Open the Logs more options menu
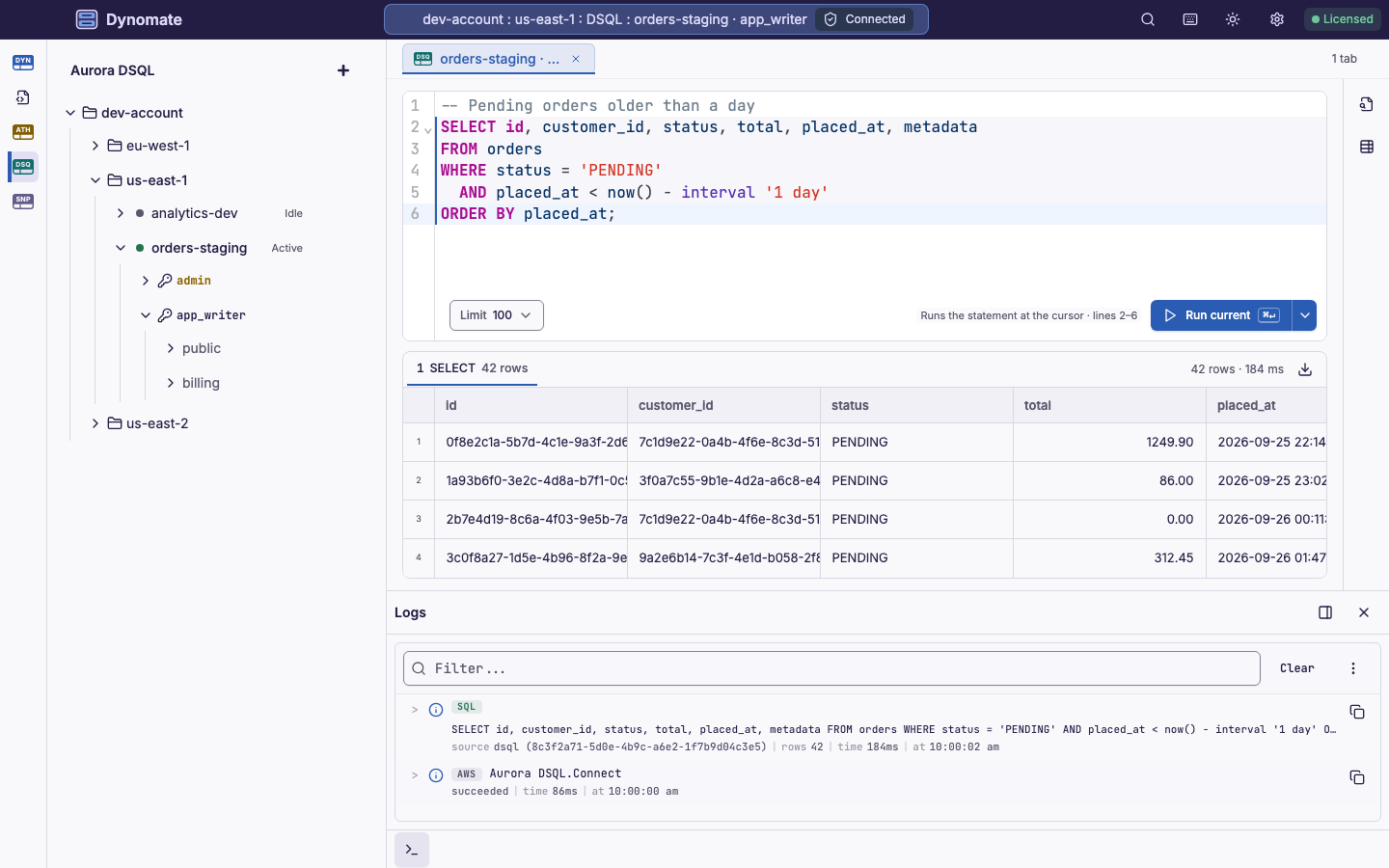The height and width of the screenshot is (868, 1389). (x=1353, y=668)
